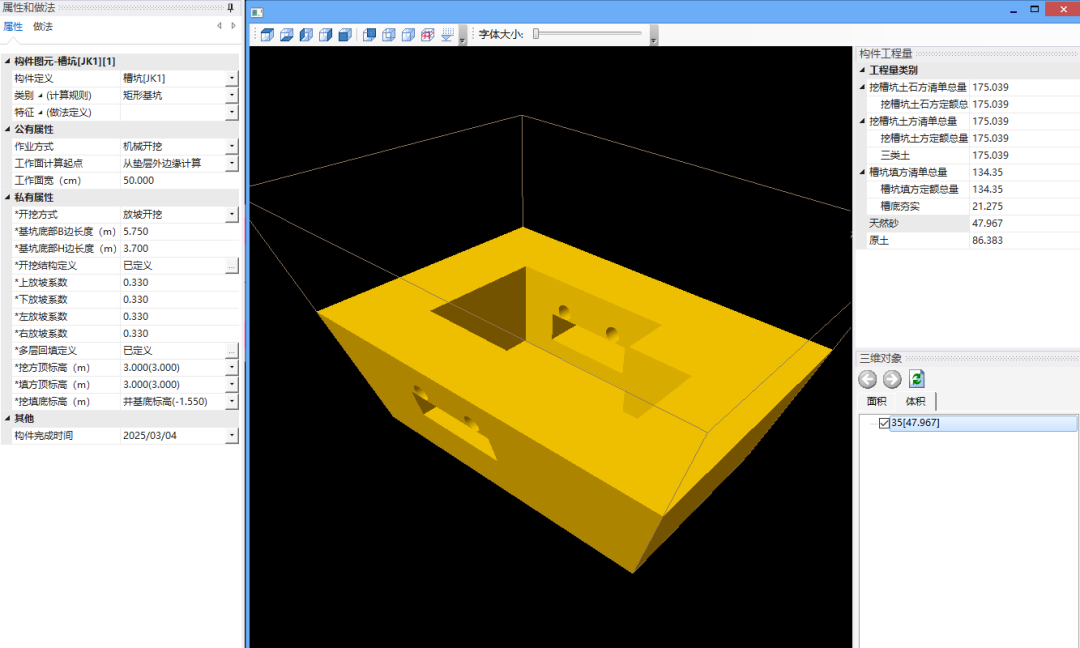The width and height of the screenshot is (1080, 648).
Task: Click the 上放坡系数 value field
Action: [x=179, y=282]
